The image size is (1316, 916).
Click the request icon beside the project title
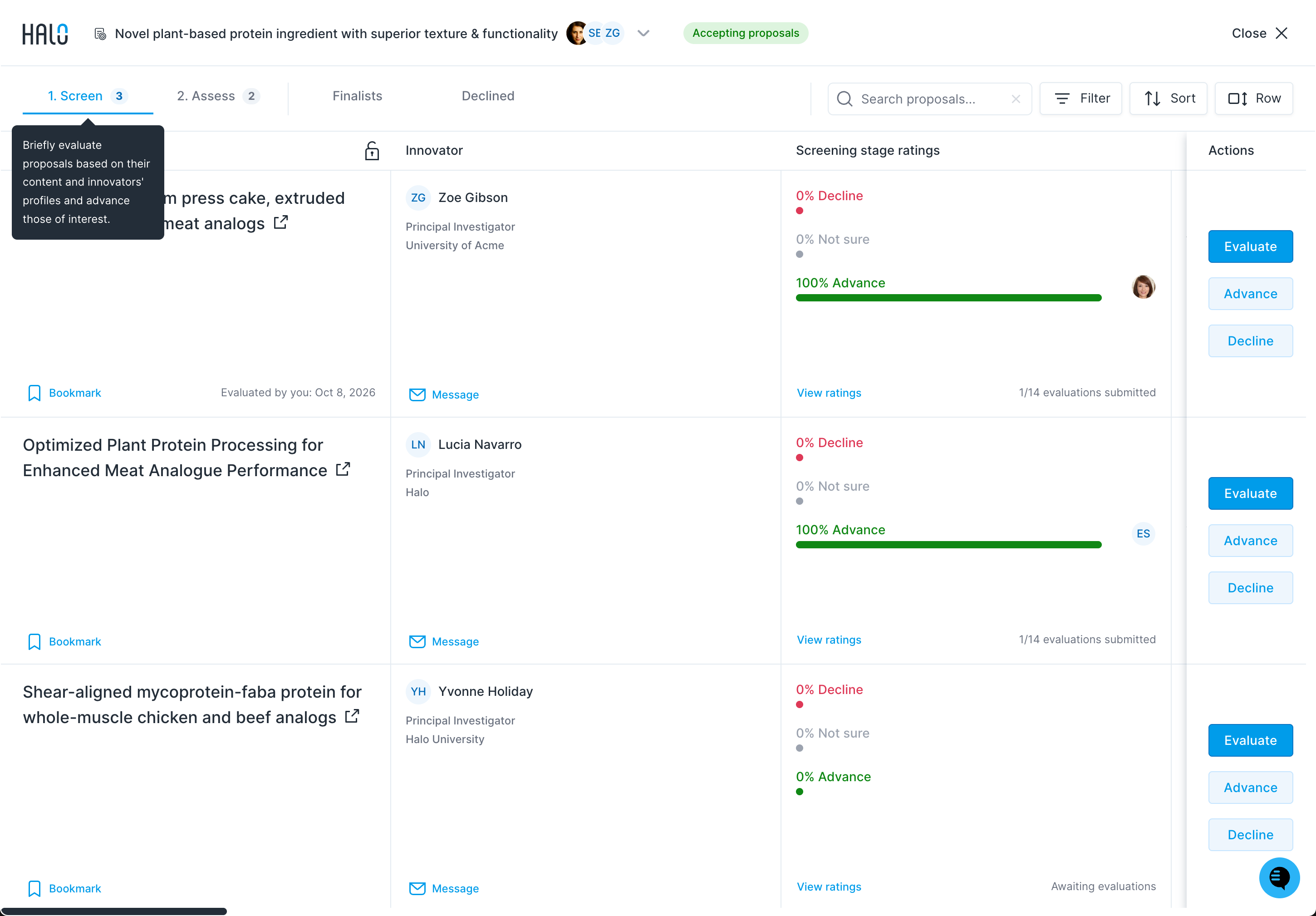click(100, 34)
